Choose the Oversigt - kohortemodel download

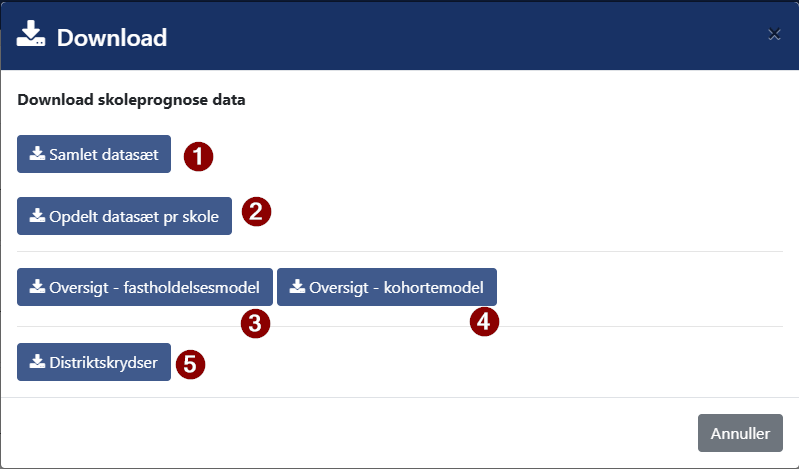(386, 287)
